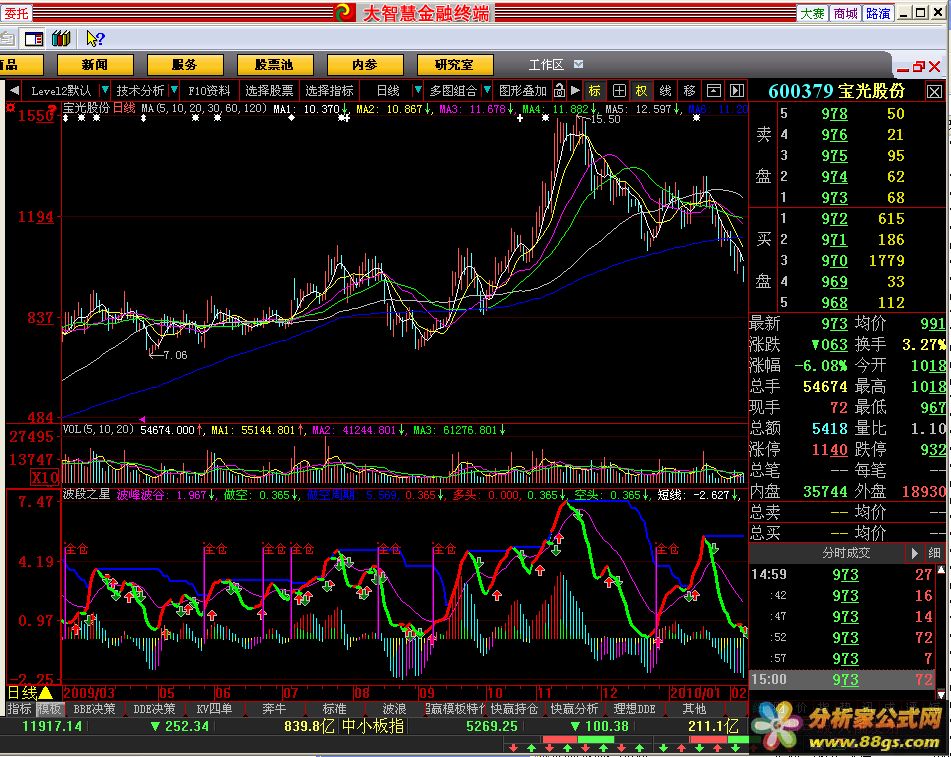Expand the 多图组合 dropdown arrow
The width and height of the screenshot is (951, 757).
point(486,90)
